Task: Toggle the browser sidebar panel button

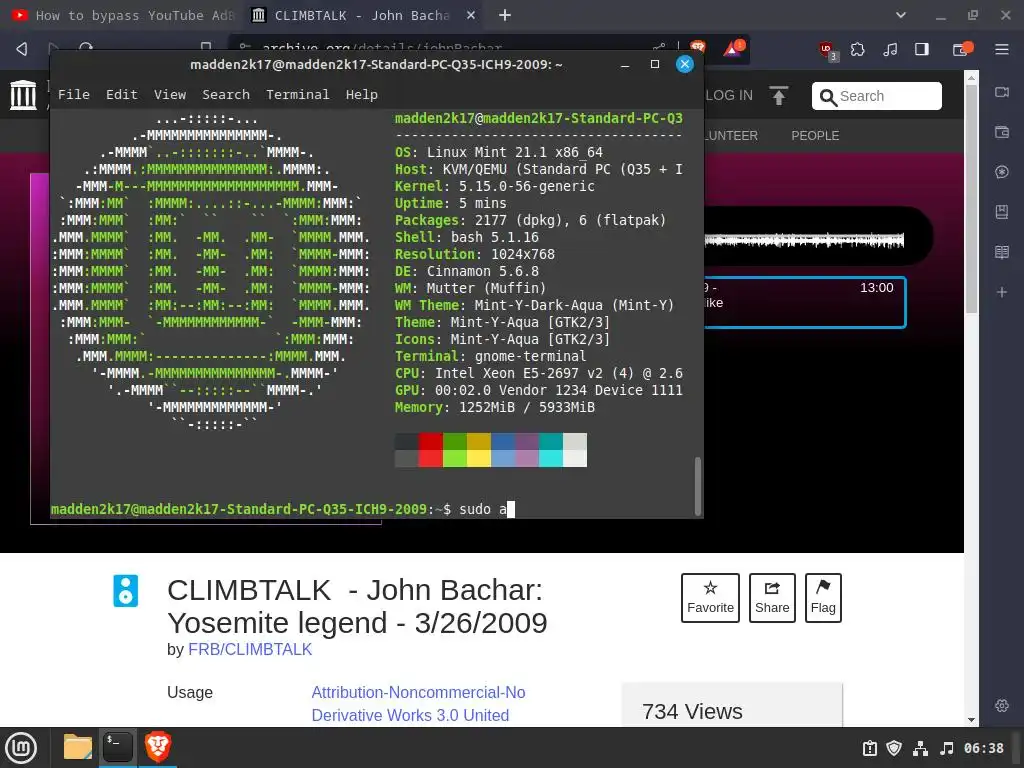Action: pos(921,49)
